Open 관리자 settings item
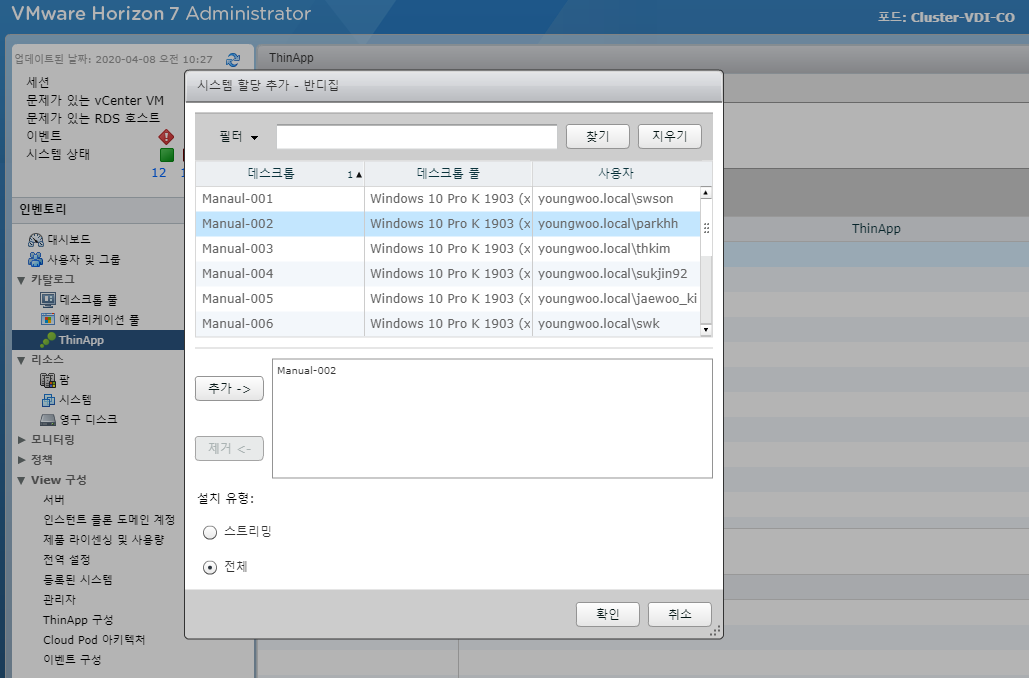The image size is (1029, 678). [60, 600]
